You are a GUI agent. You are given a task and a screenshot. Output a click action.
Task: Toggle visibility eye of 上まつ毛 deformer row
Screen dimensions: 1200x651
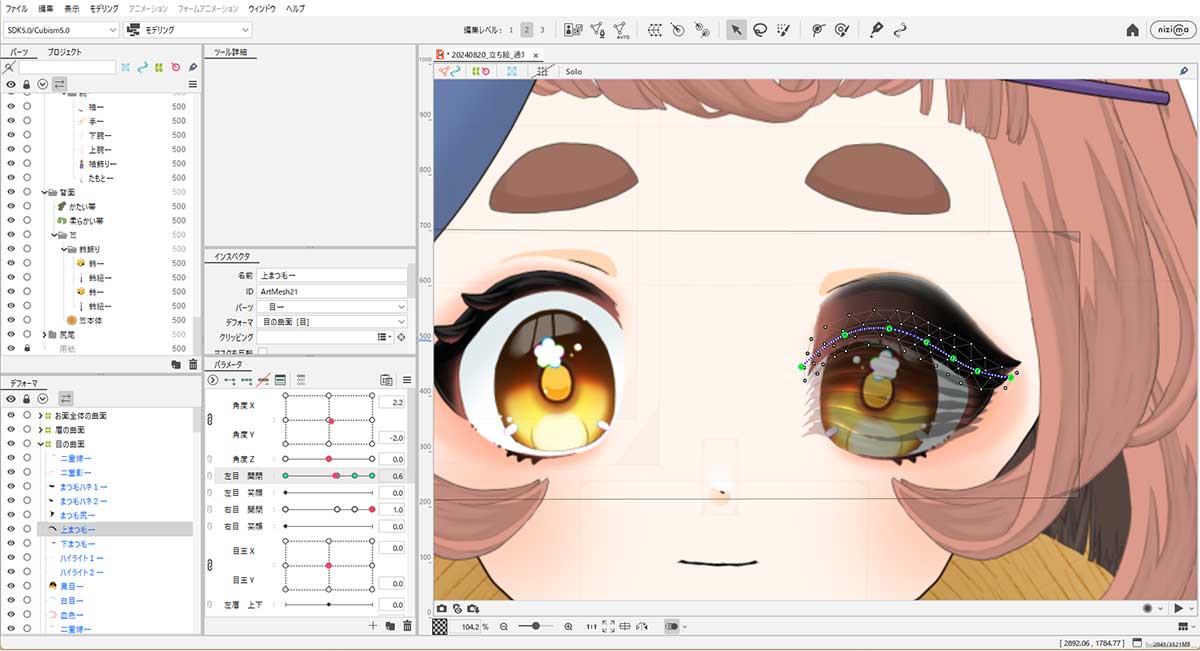(x=11, y=529)
